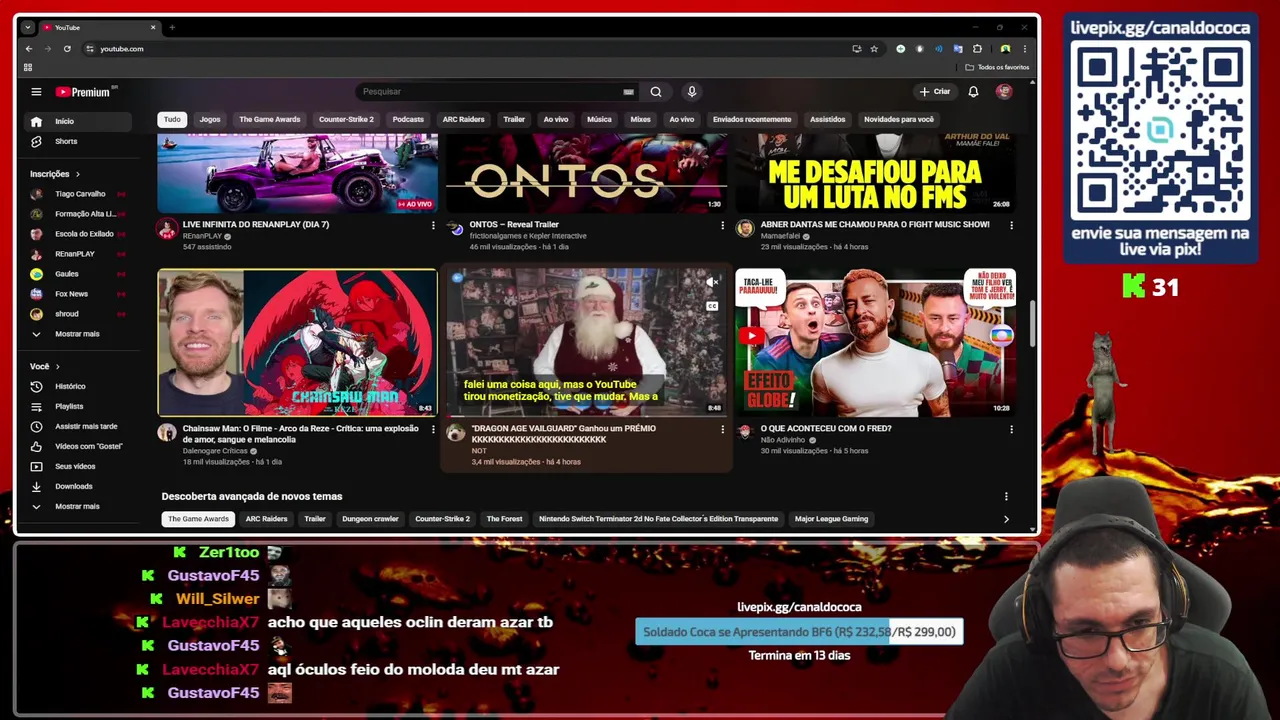This screenshot has height=720, width=1280.
Task: Open Histórico in the sidebar
Action: (x=78, y=386)
